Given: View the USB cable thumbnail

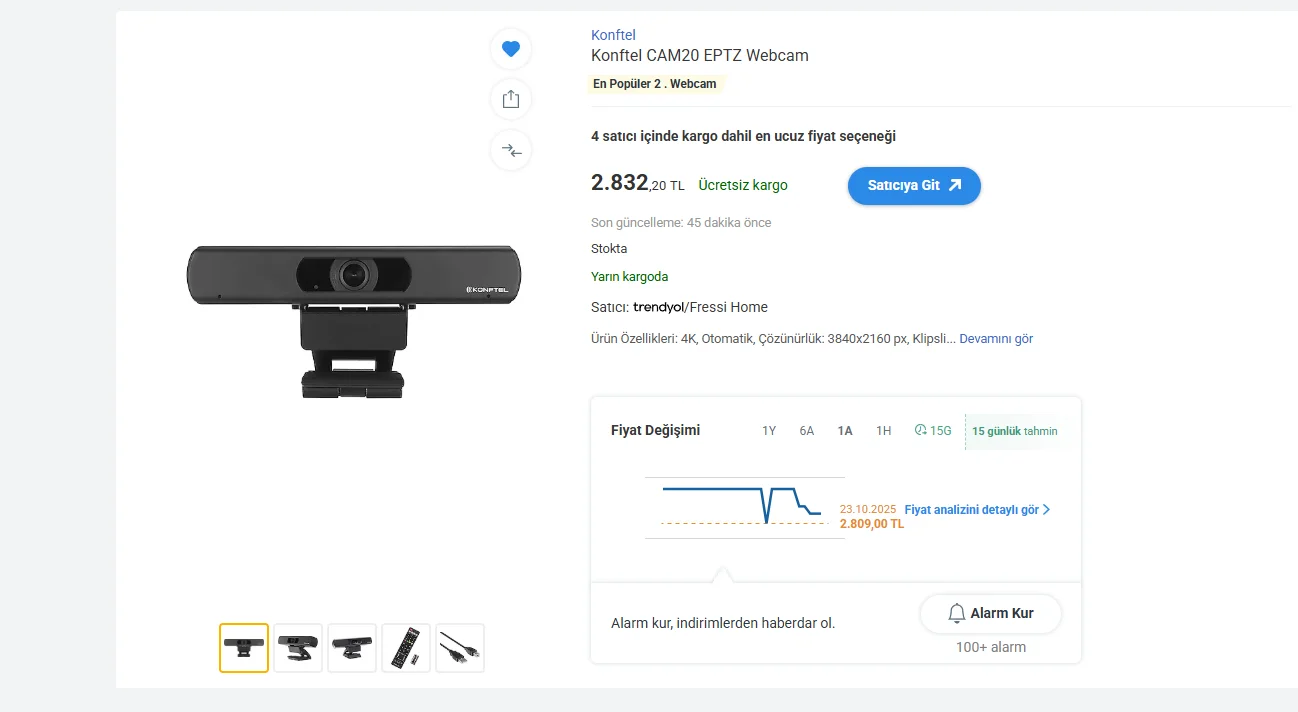Looking at the screenshot, I should click(460, 648).
